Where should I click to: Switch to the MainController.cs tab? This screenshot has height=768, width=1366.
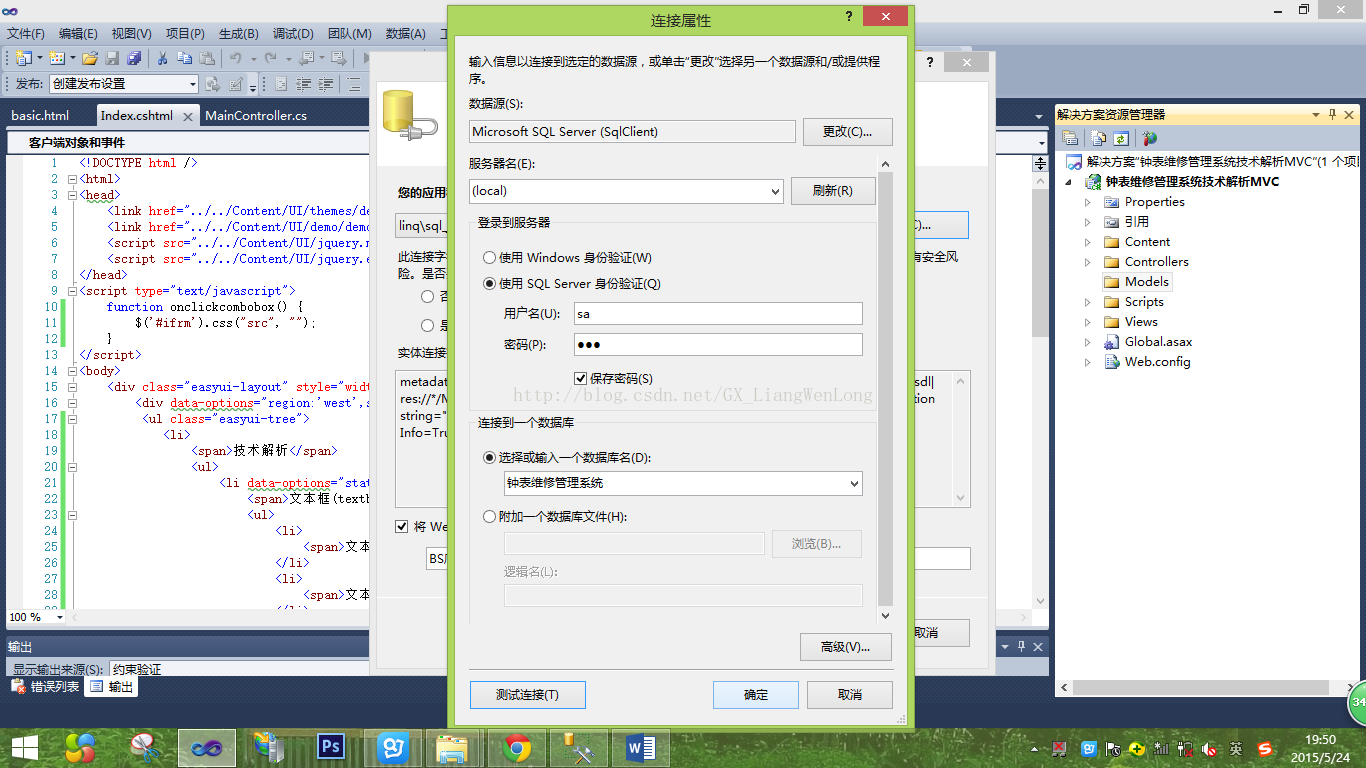[256, 116]
